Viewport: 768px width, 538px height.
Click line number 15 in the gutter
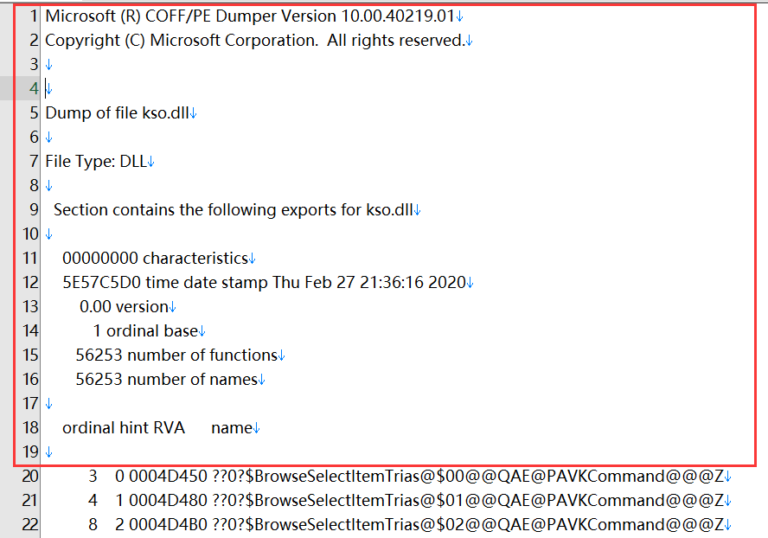coord(30,355)
